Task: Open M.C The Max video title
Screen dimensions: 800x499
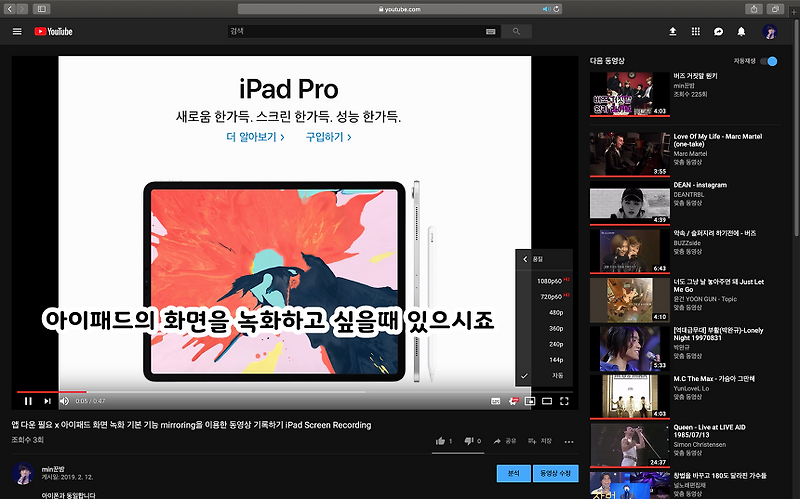Action: (x=714, y=379)
